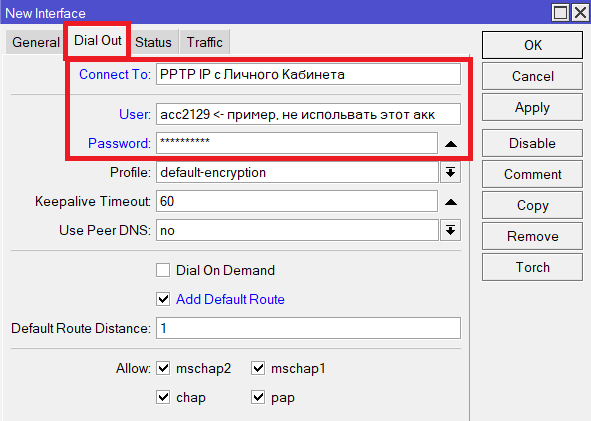Collapse the Password field arrow
Image resolution: width=591 pixels, height=421 pixels.
coord(451,144)
